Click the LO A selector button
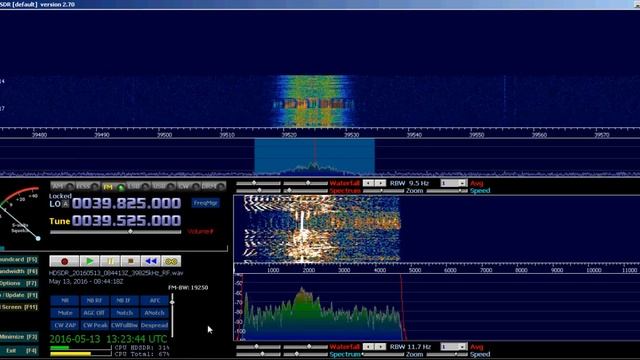 (65, 204)
